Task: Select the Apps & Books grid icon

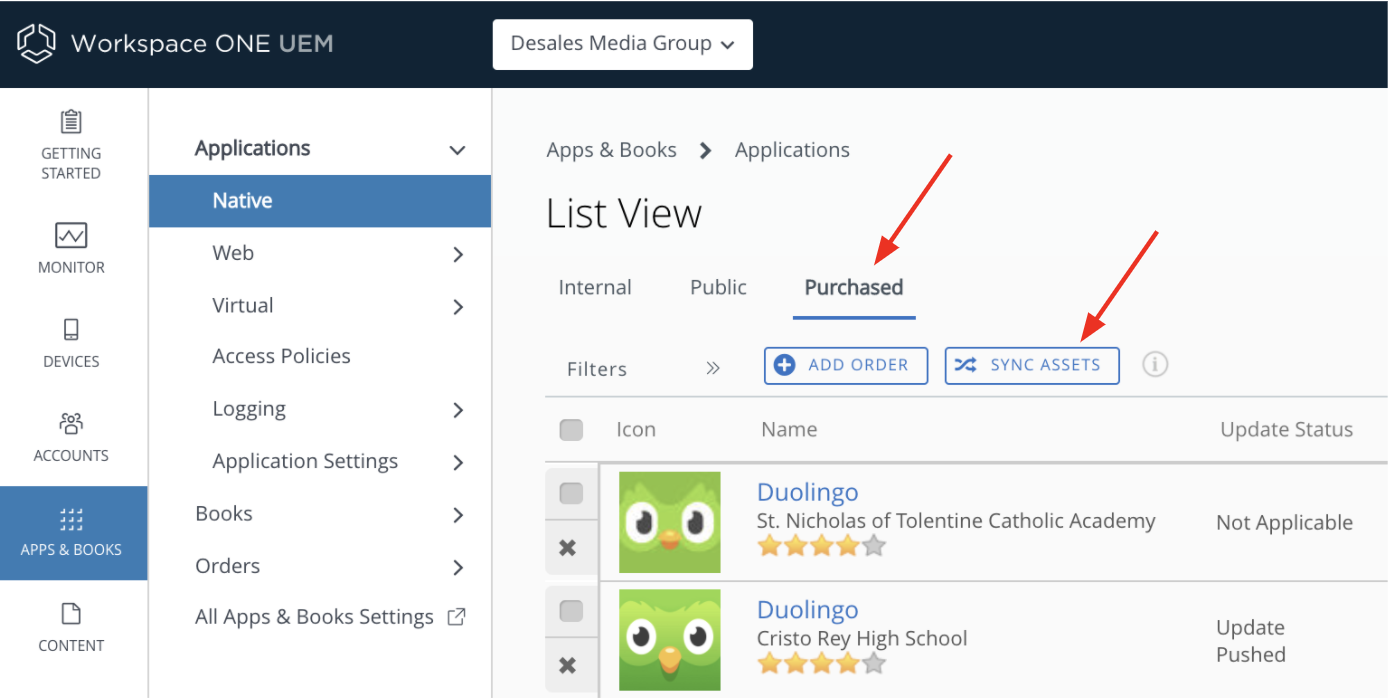Action: tap(71, 518)
